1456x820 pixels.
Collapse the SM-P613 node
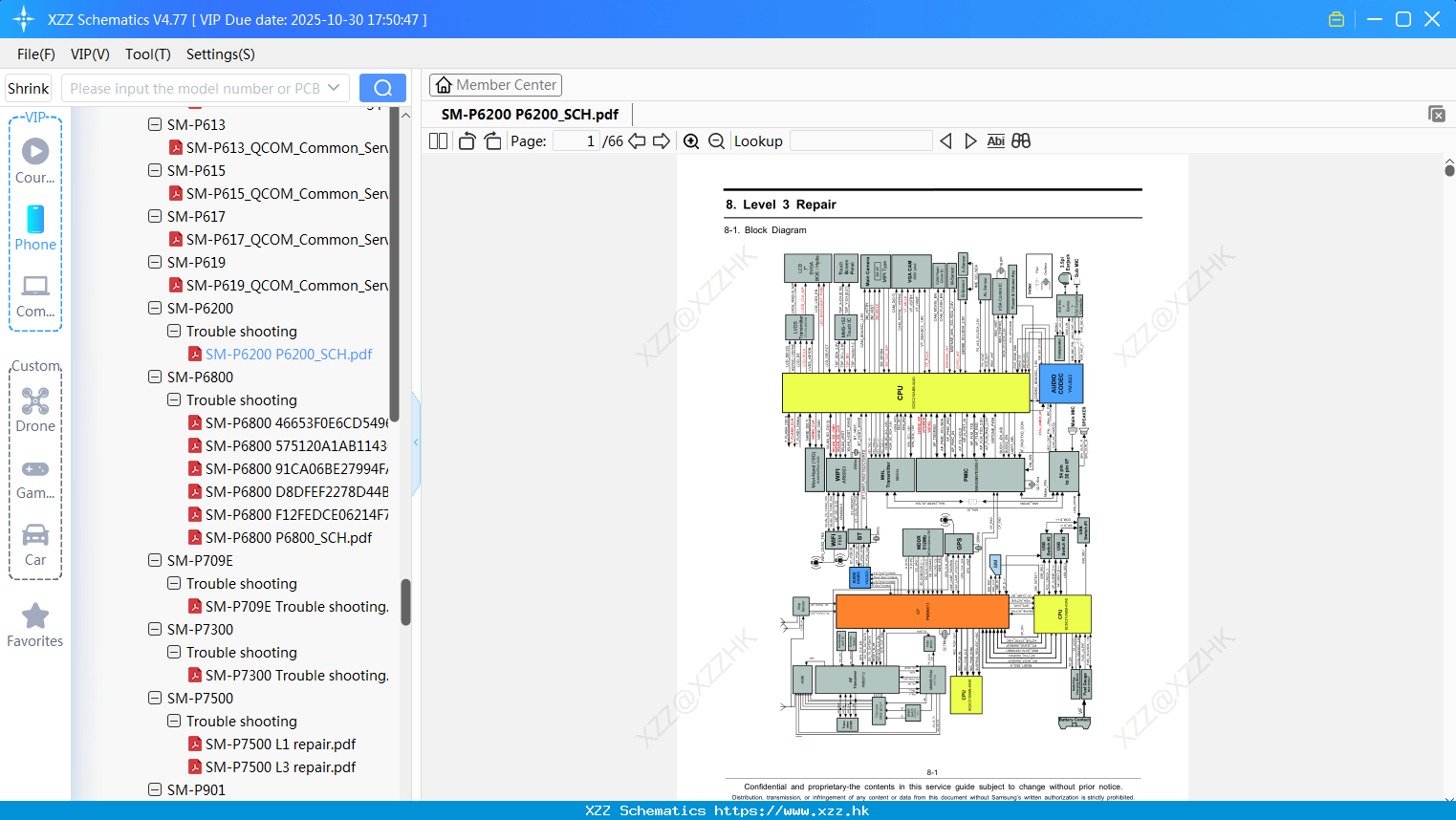pyautogui.click(x=155, y=124)
